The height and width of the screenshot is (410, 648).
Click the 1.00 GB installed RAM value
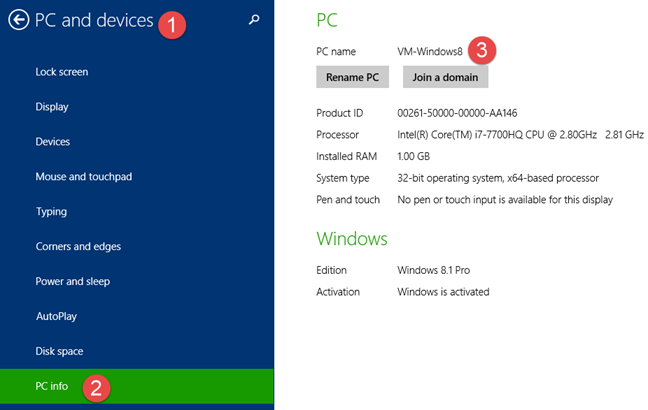tap(413, 156)
